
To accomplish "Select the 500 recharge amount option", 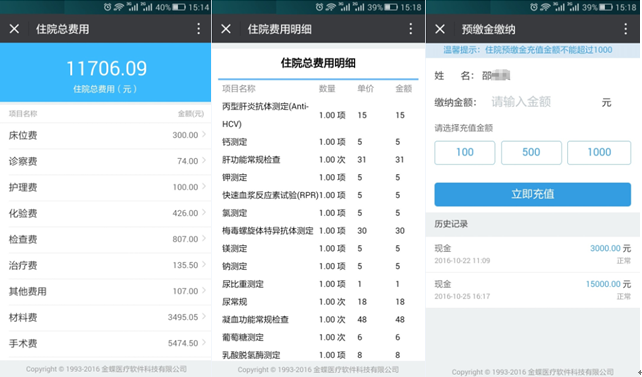I will tap(531, 153).
